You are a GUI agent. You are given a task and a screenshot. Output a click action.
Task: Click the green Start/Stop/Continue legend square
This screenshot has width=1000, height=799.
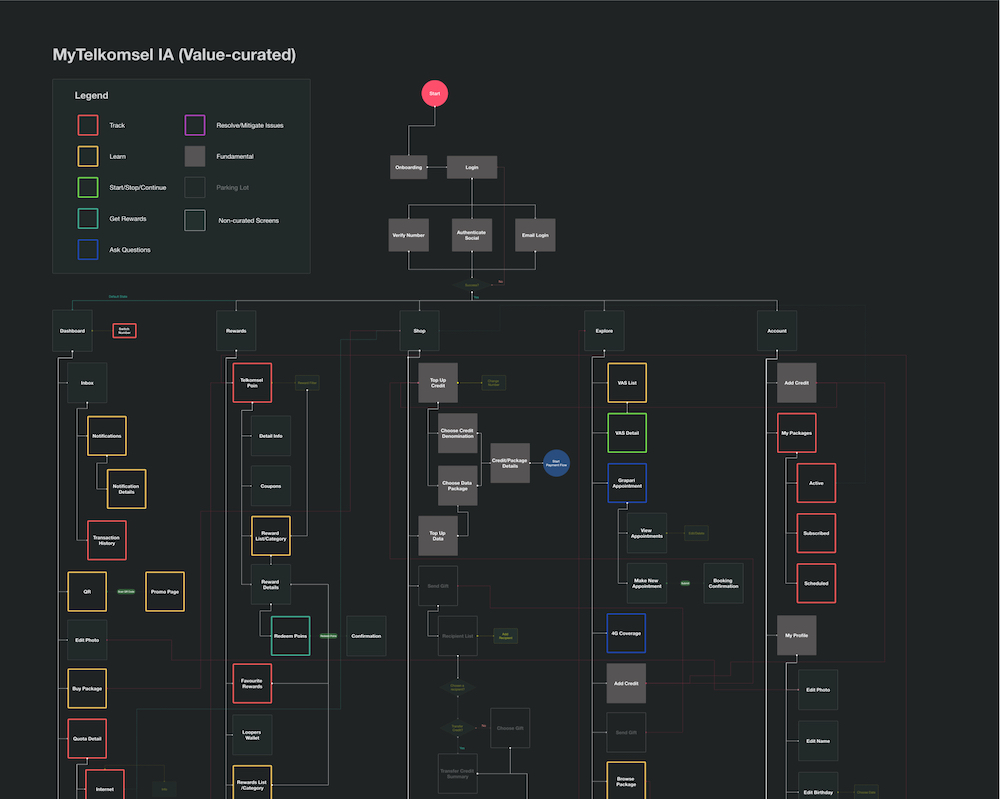click(88, 187)
